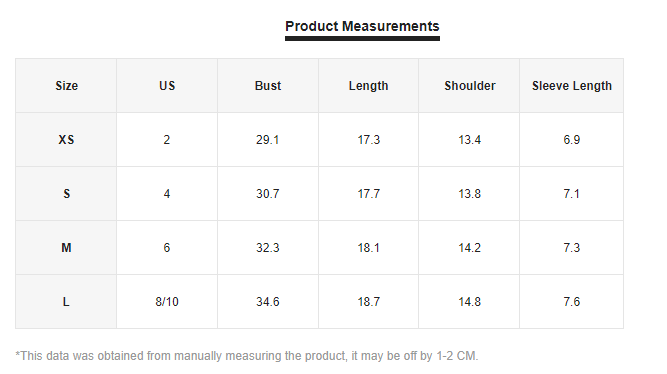Click the Bust column header
The image size is (667, 374).
(x=268, y=86)
